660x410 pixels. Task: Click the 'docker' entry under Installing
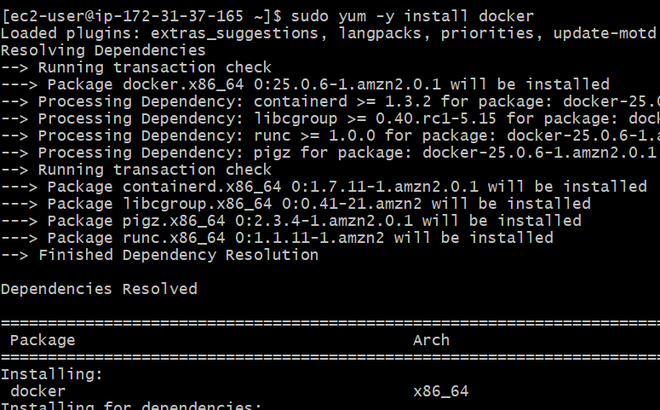pos(38,390)
